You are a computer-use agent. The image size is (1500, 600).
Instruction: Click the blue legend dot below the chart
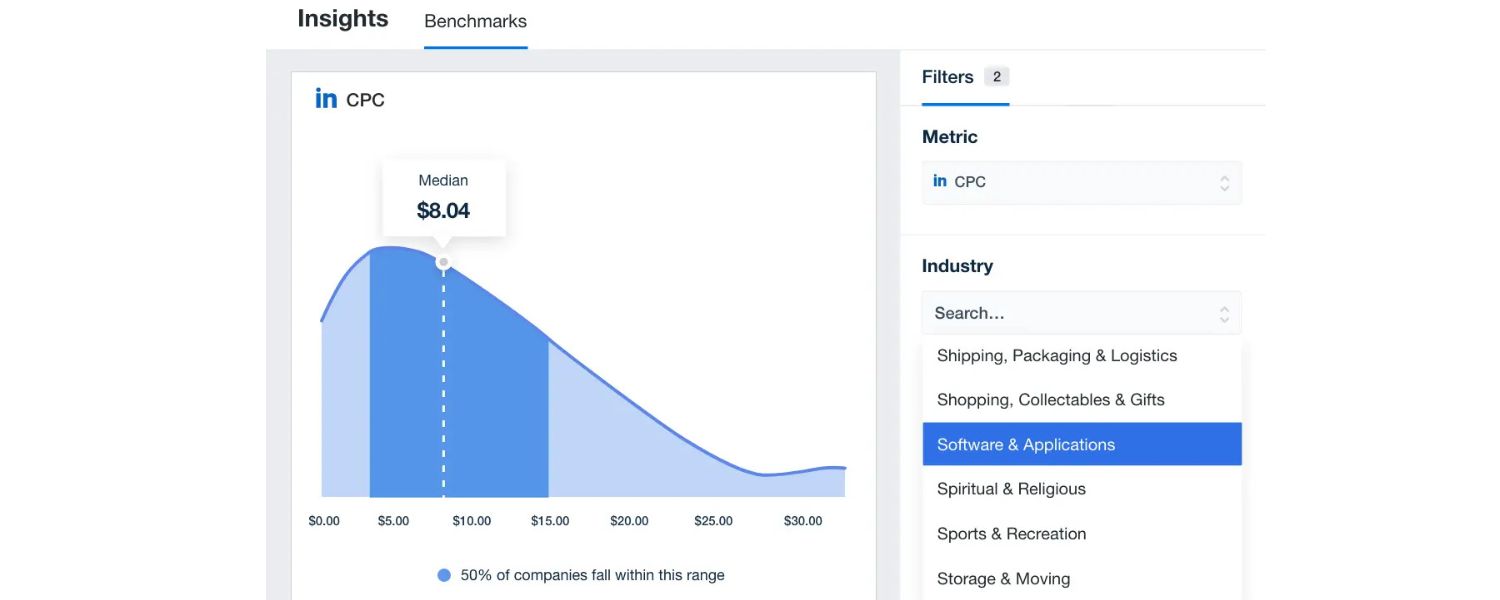point(443,575)
